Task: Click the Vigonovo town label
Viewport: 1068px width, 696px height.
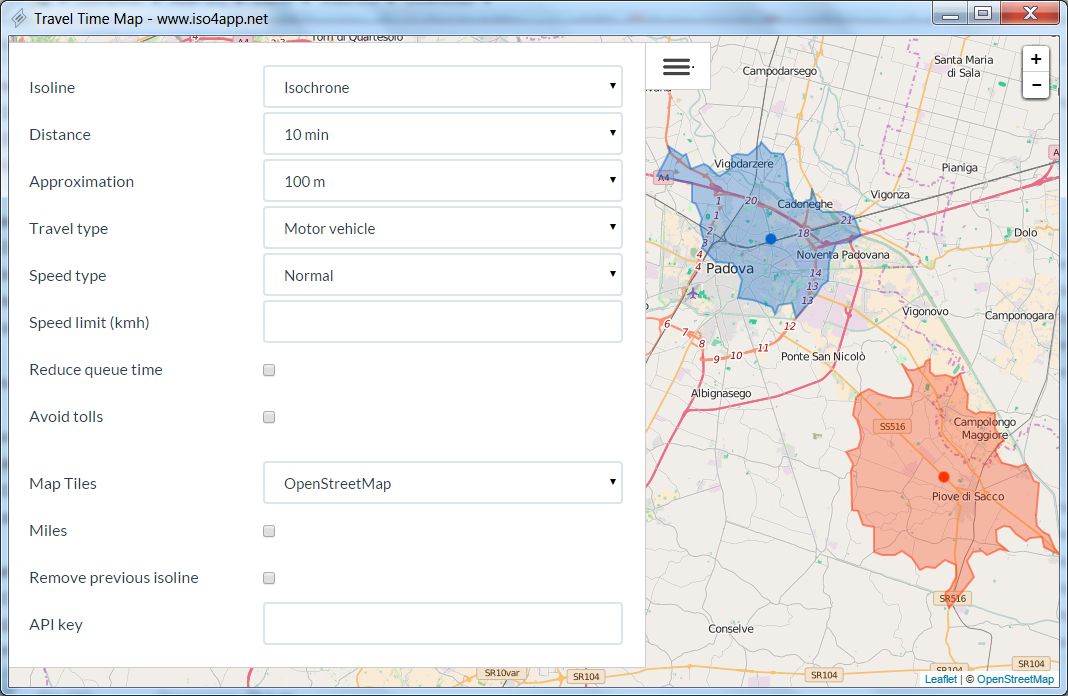Action: pos(925,311)
